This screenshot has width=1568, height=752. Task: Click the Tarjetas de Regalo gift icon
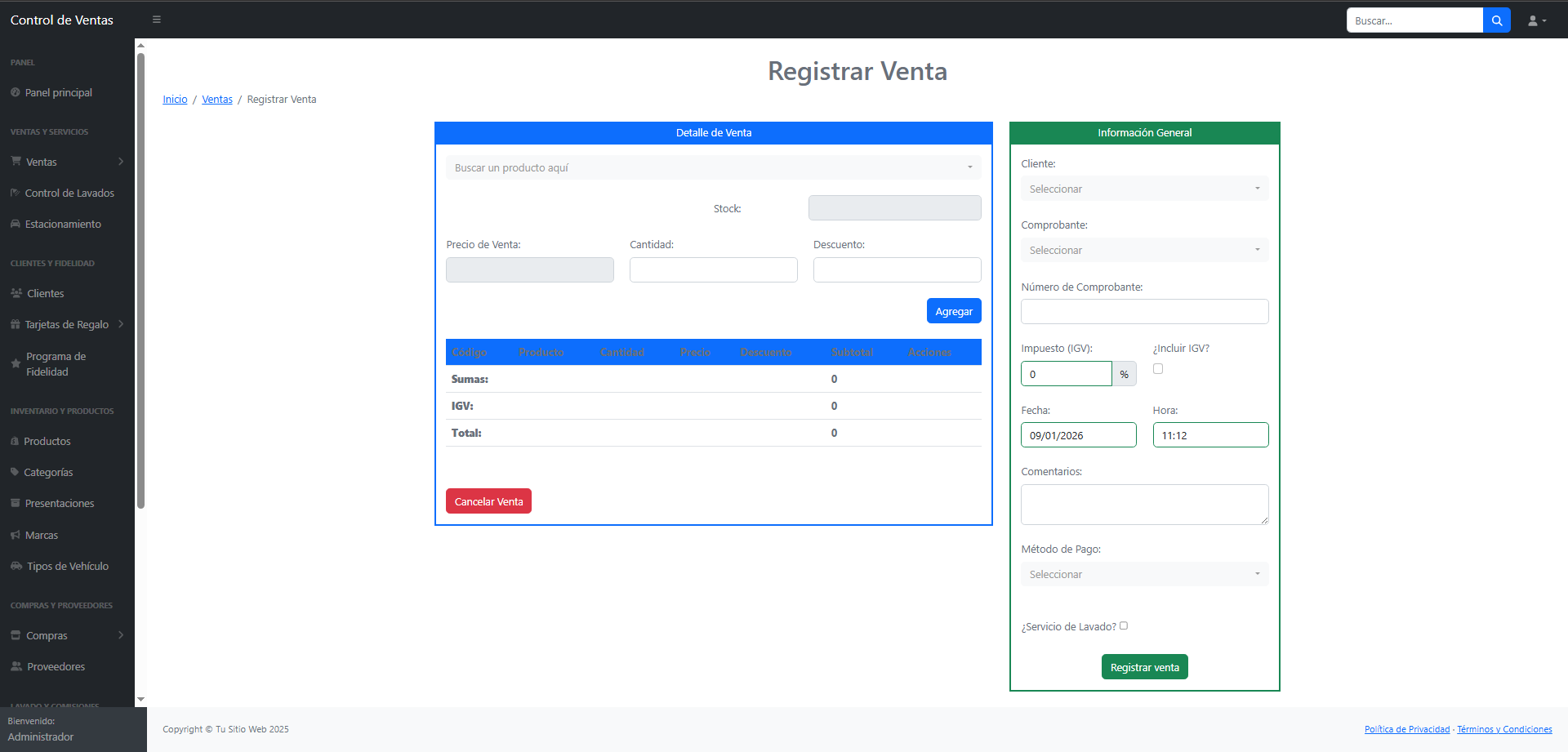(x=16, y=324)
